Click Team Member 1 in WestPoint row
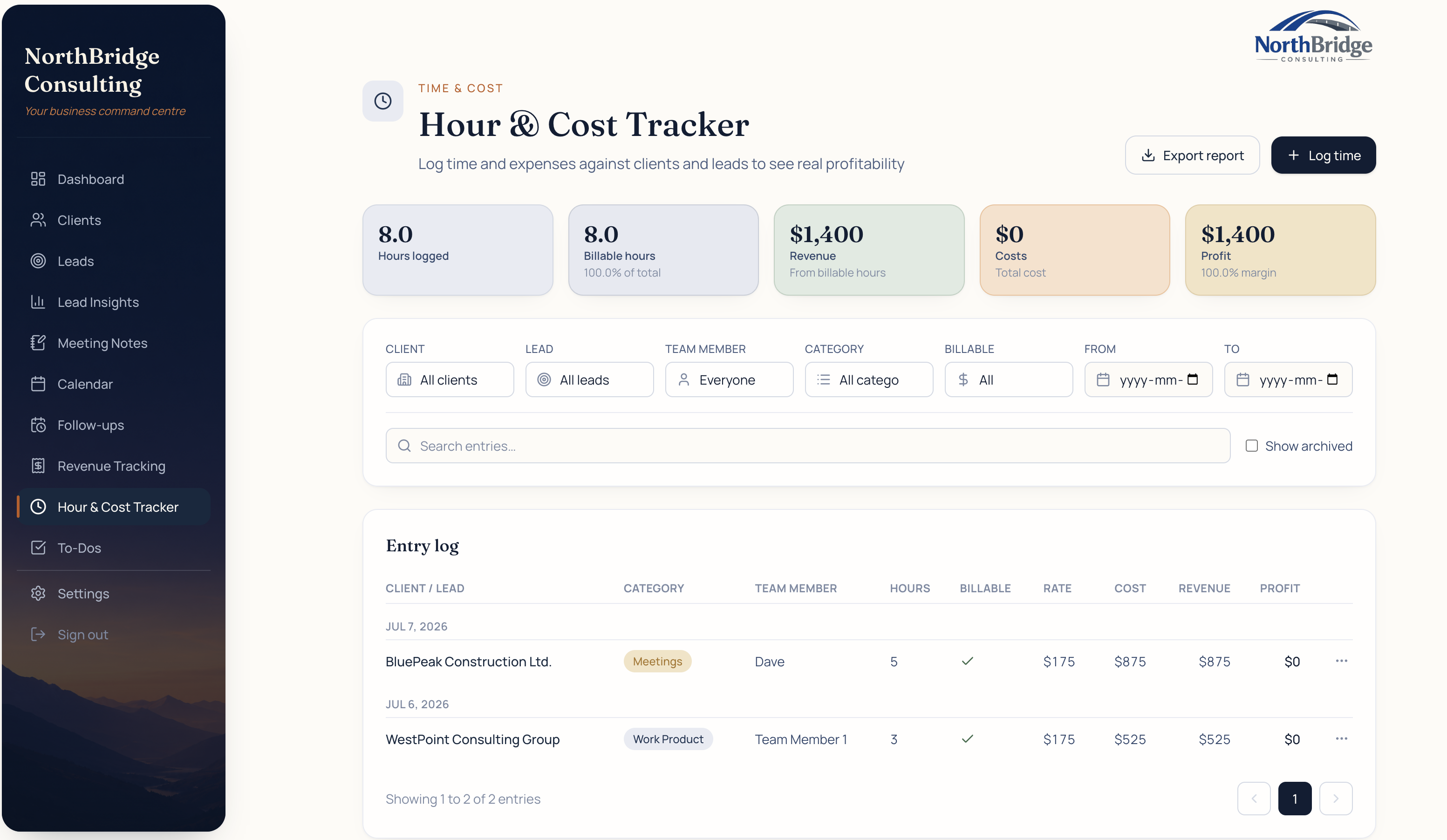 click(x=801, y=739)
